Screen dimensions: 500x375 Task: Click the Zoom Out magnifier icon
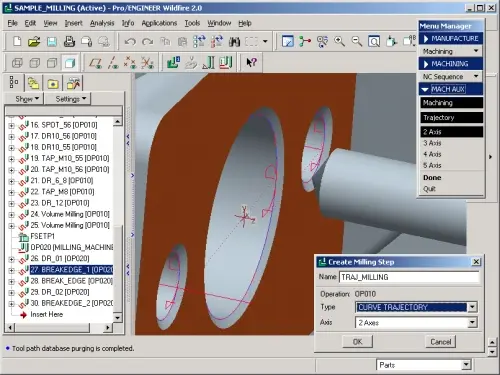357,41
